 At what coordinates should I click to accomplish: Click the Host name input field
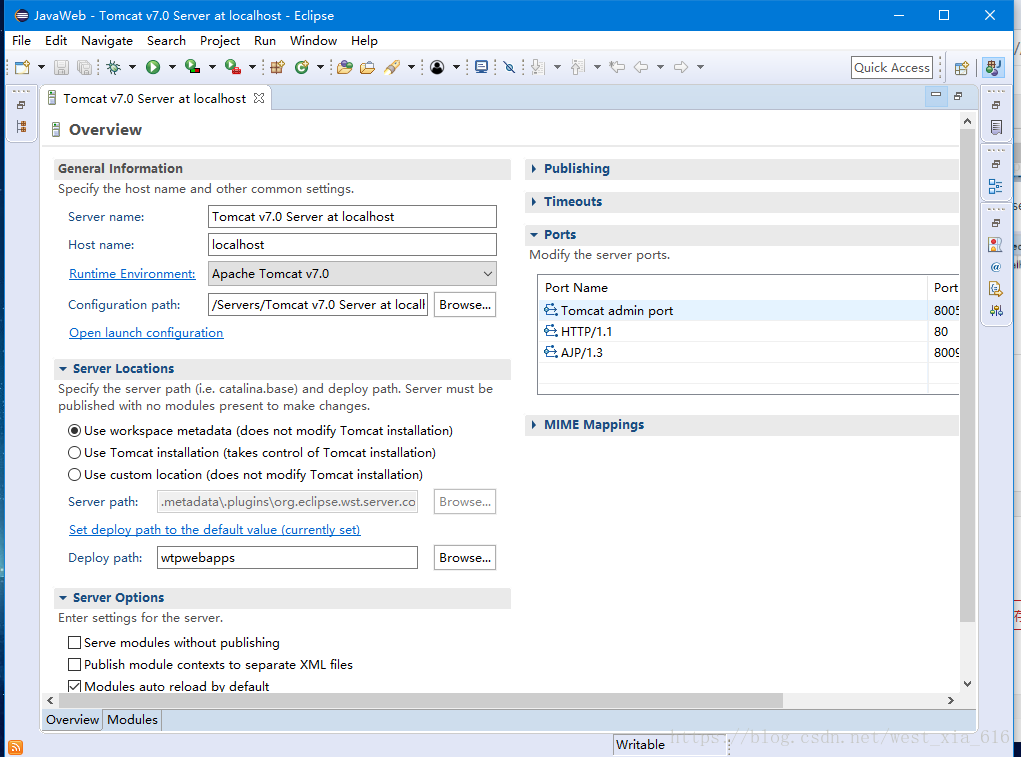[352, 245]
